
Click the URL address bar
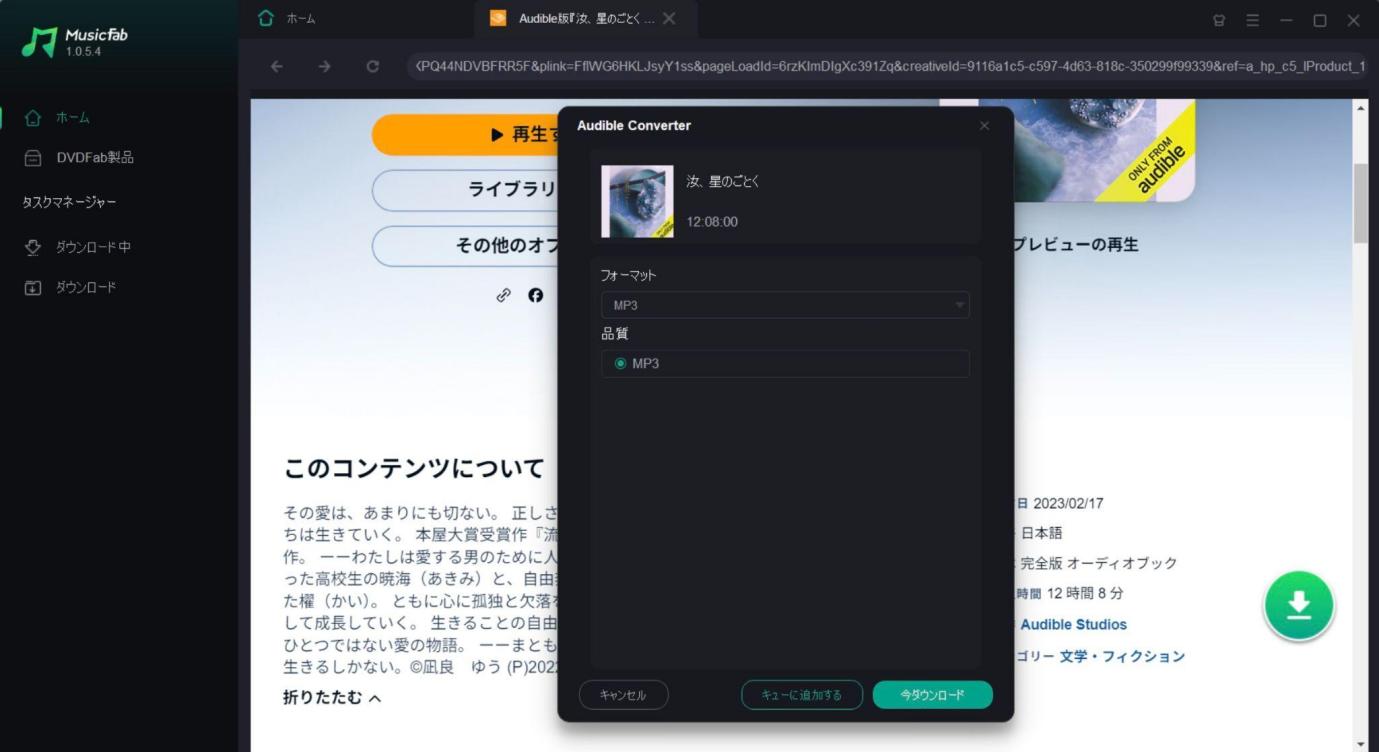coord(888,66)
